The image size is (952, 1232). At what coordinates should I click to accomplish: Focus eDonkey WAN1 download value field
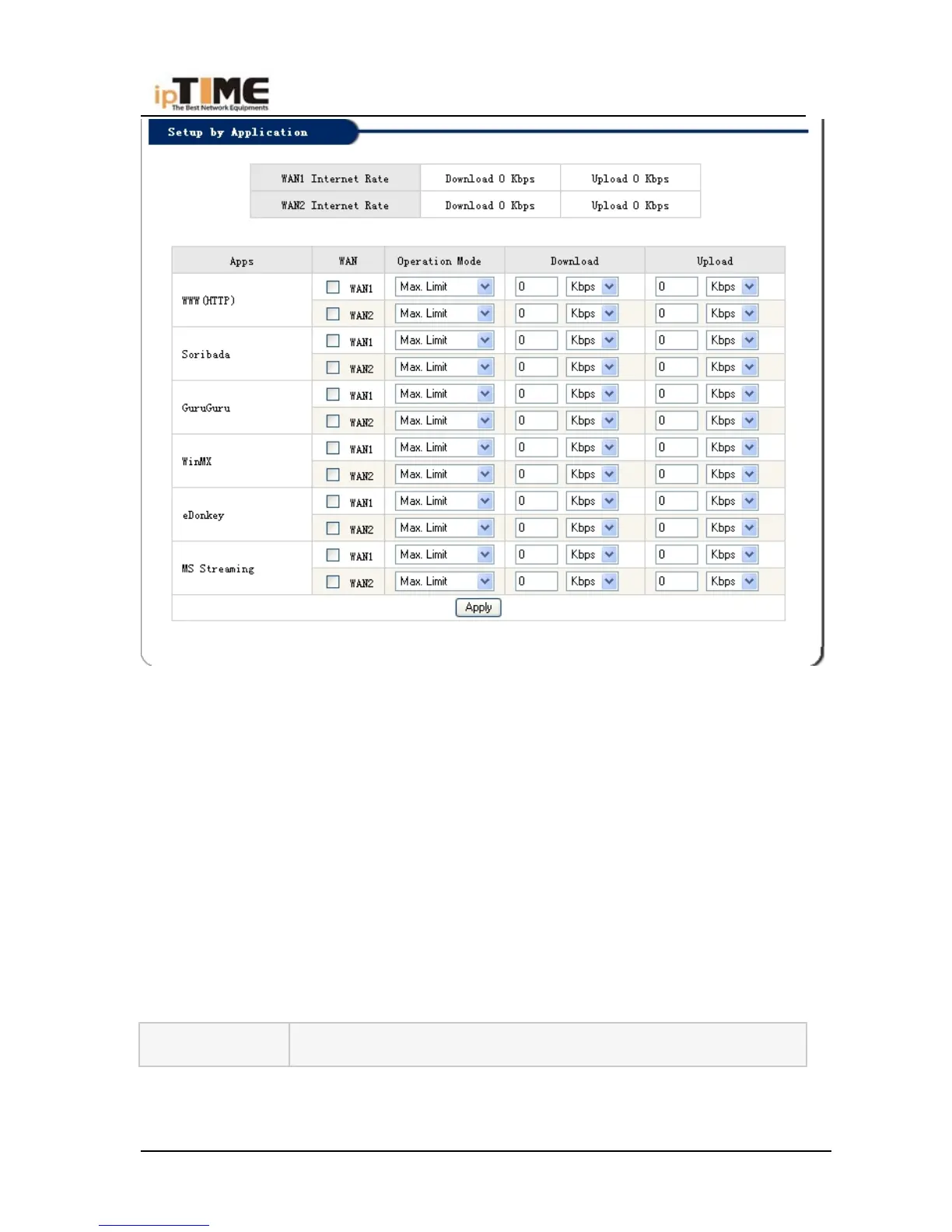point(537,502)
